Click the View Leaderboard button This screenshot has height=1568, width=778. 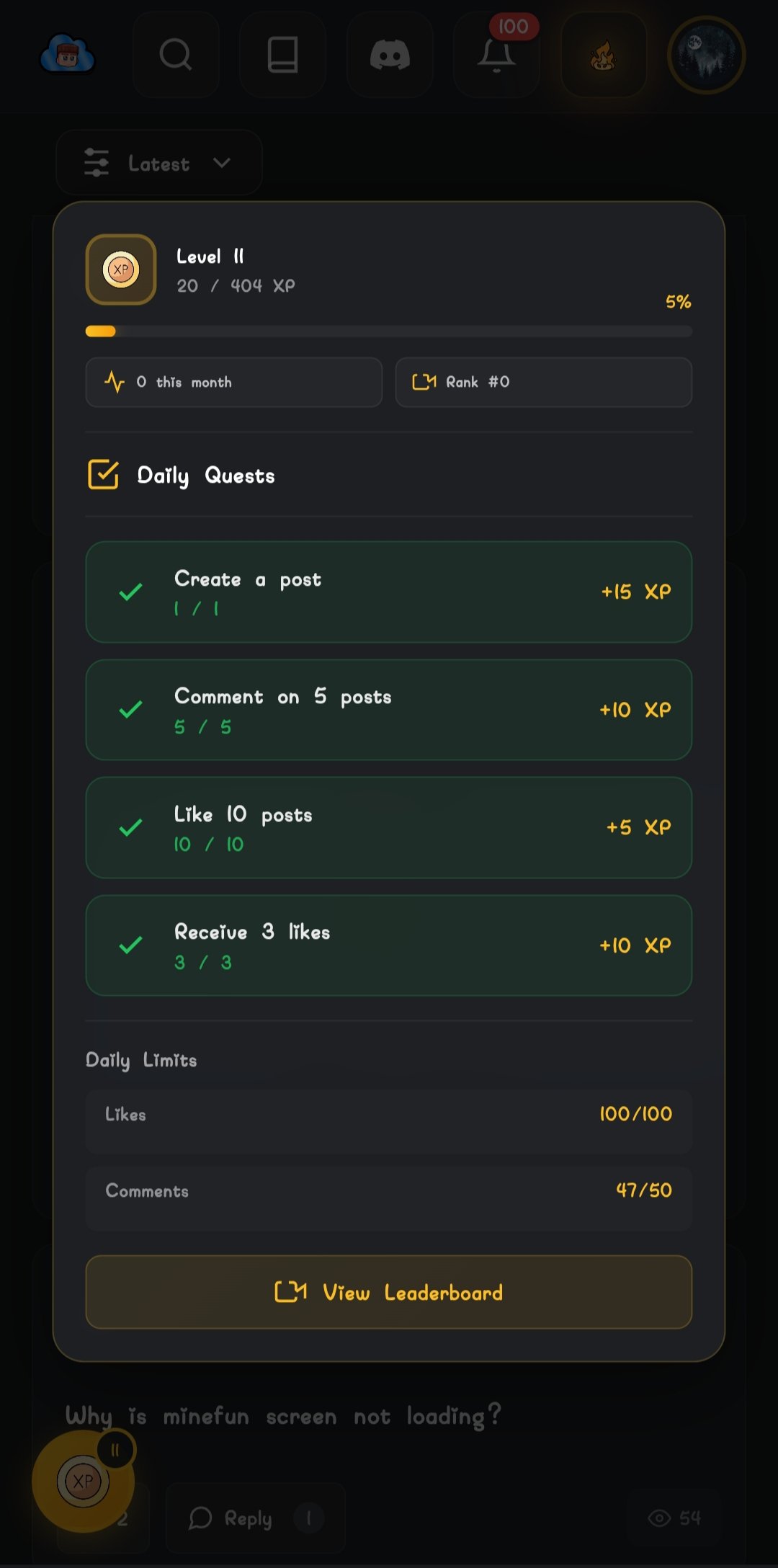click(389, 1292)
